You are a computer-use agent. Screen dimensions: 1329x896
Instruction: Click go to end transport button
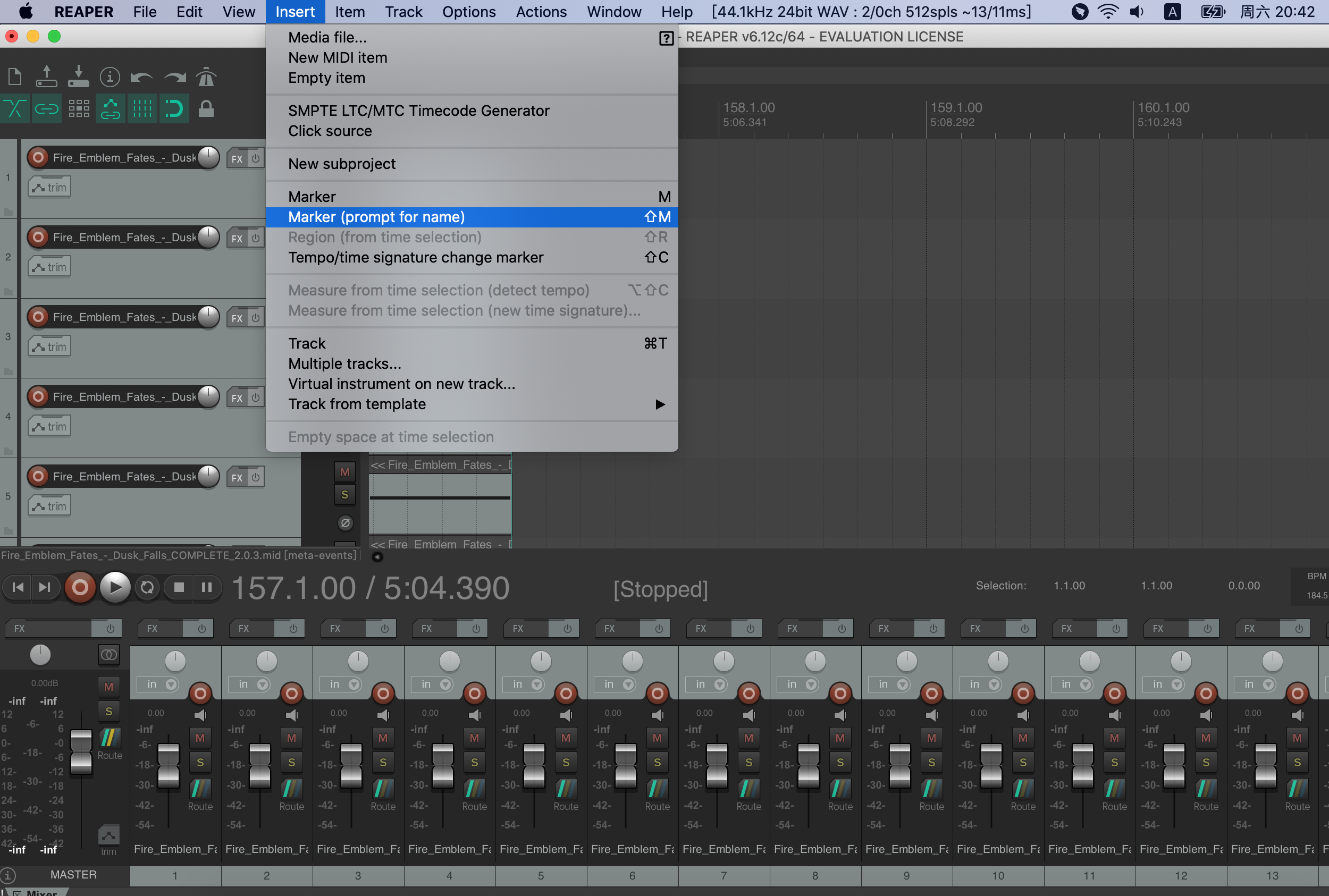[45, 587]
